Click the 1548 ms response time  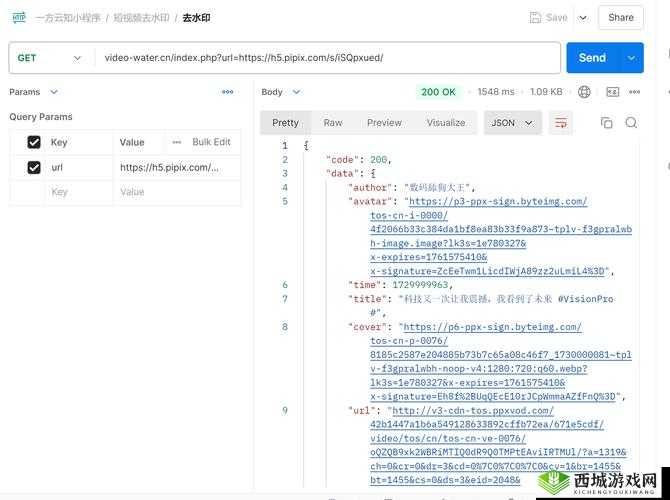click(x=496, y=92)
